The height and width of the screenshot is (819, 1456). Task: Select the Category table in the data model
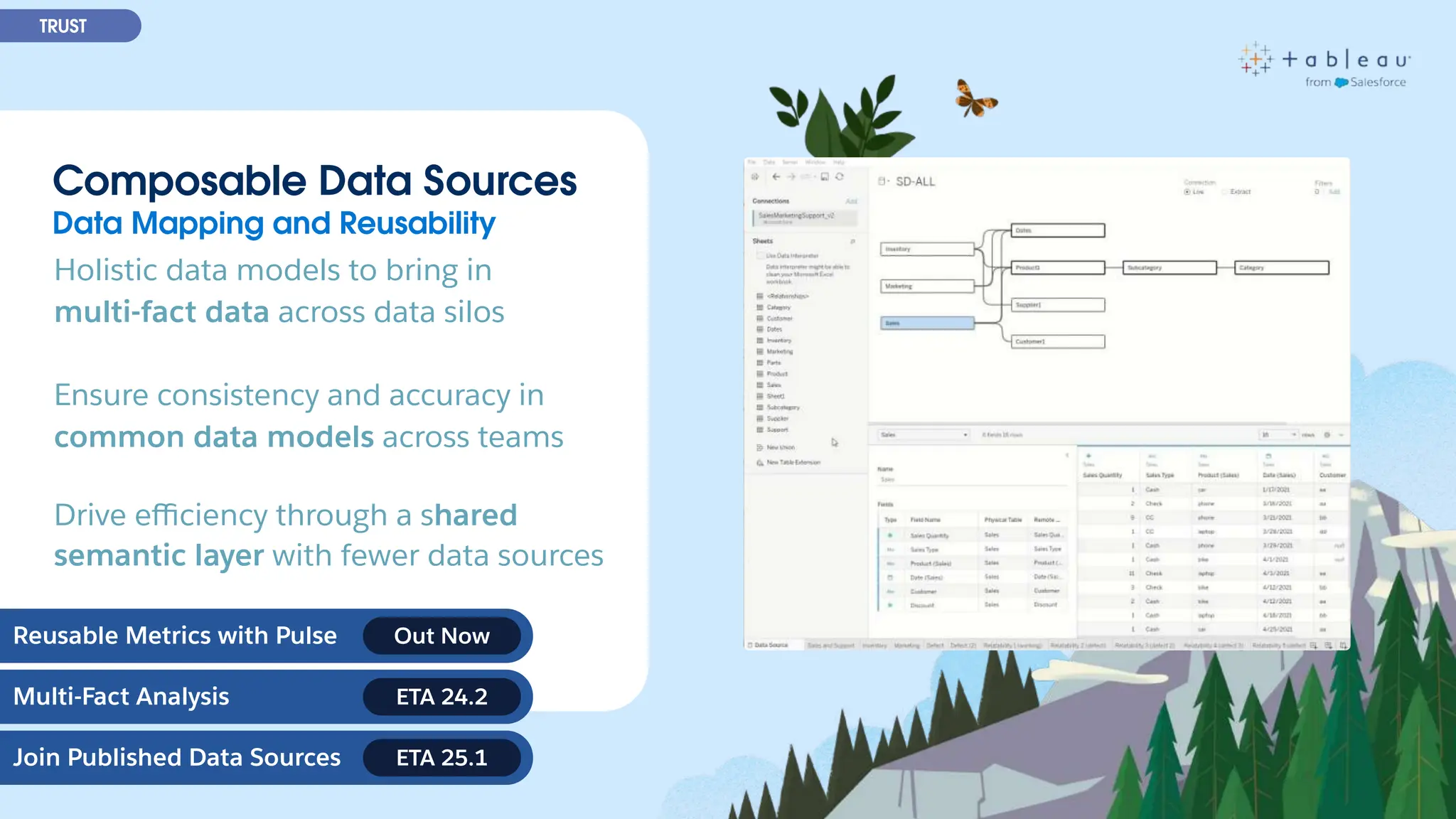[x=1281, y=267]
